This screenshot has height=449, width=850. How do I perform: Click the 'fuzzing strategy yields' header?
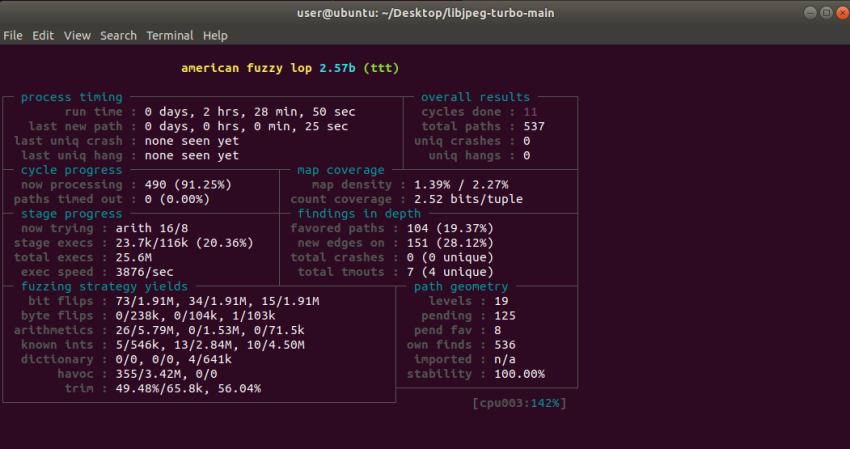tap(105, 286)
